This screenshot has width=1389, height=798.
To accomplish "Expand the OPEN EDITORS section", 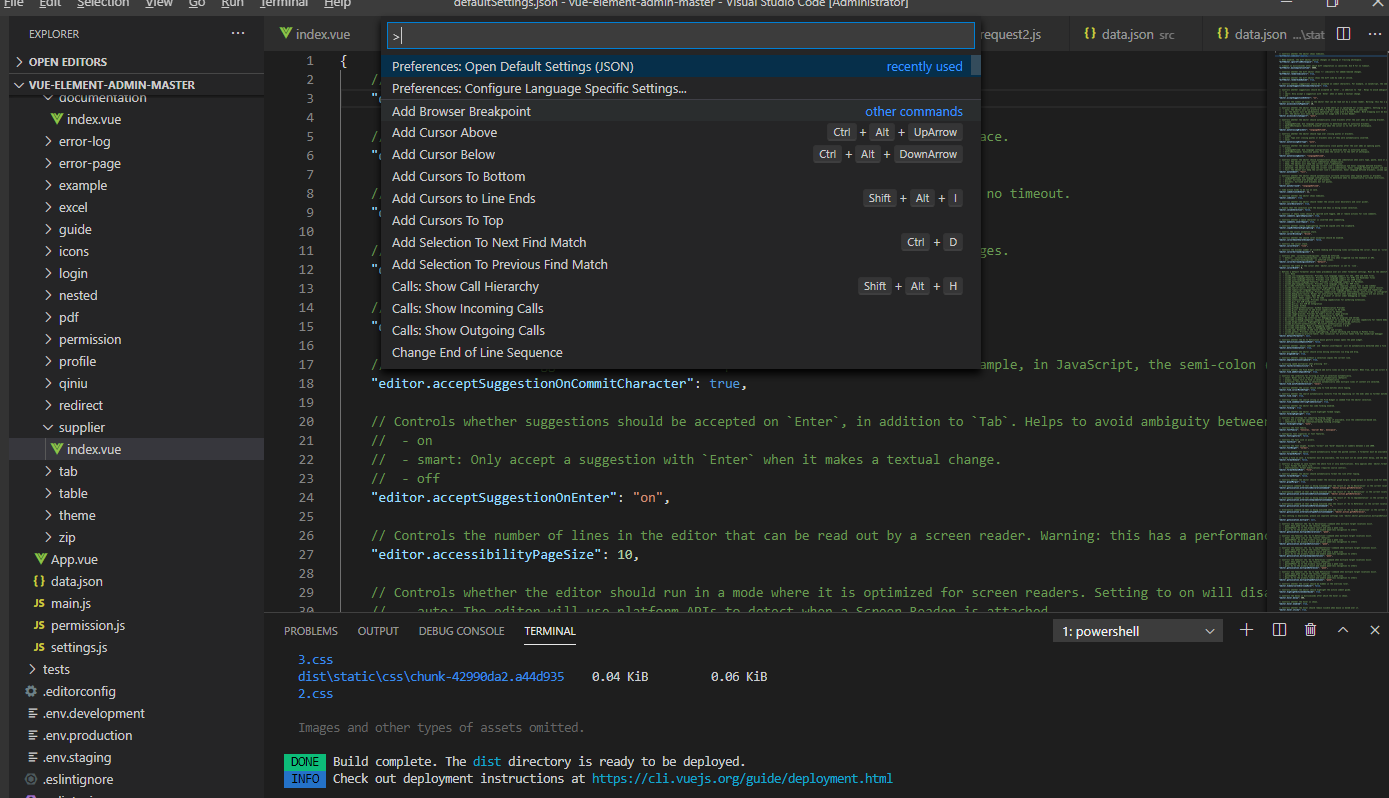I will (x=68, y=62).
